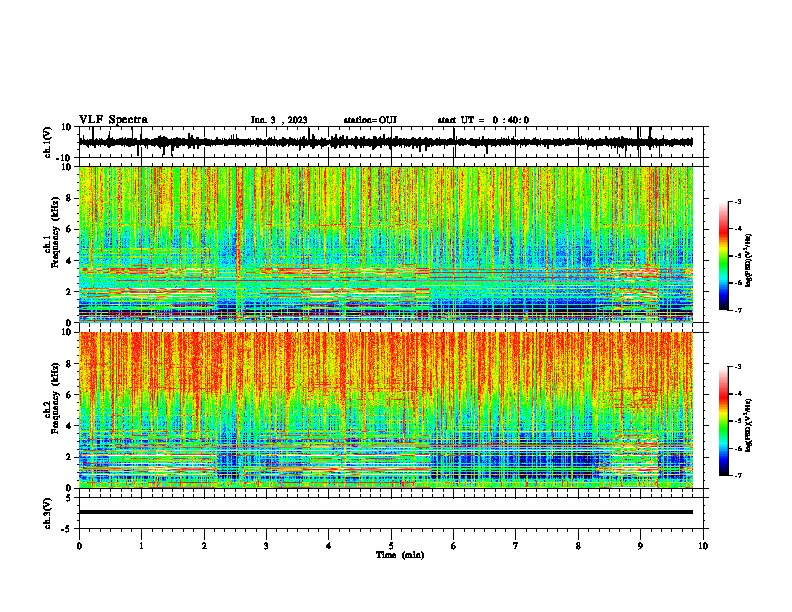This screenshot has width=792, height=612.
Task: Click the ch.2 spectrogram color bar
Action: tap(724, 421)
